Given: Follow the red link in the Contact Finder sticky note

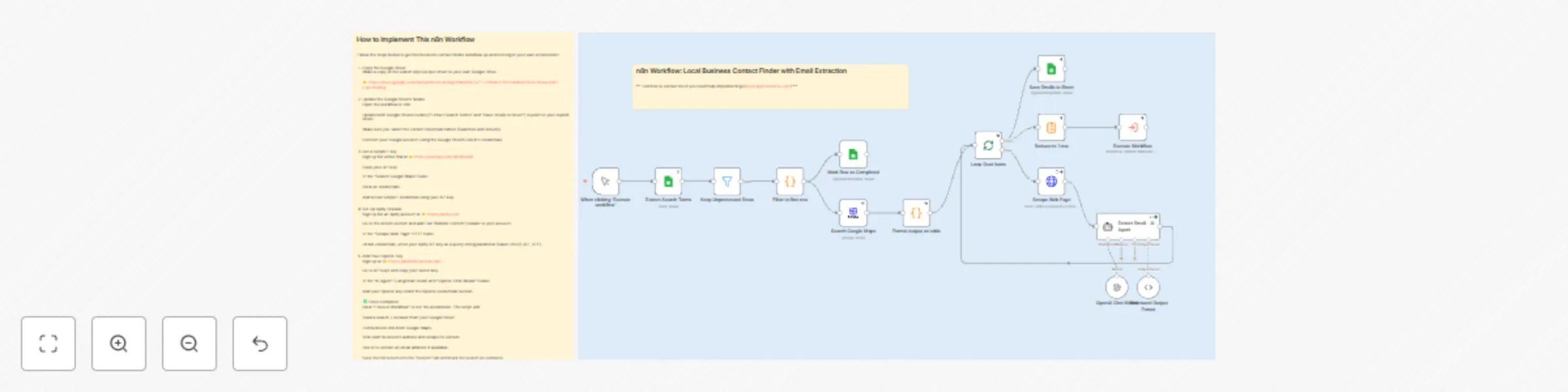Looking at the screenshot, I should [x=767, y=86].
